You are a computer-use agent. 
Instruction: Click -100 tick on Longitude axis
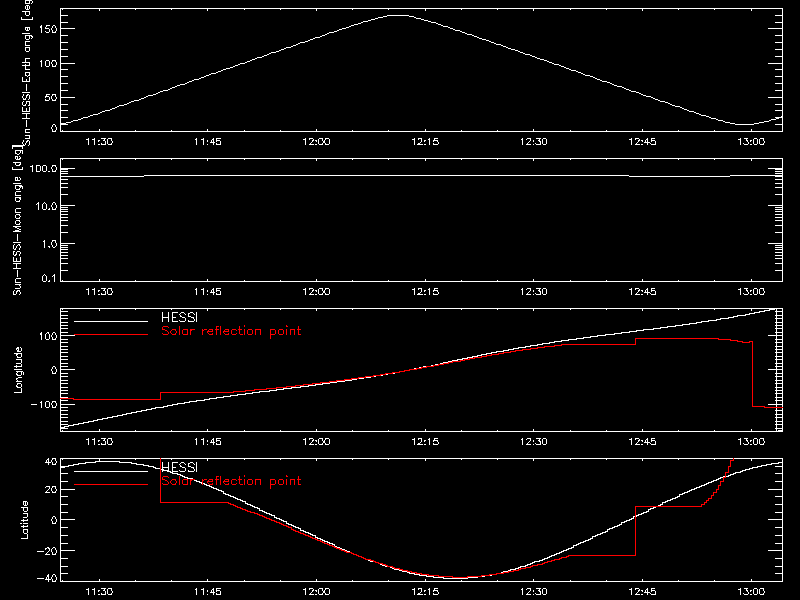pos(44,404)
